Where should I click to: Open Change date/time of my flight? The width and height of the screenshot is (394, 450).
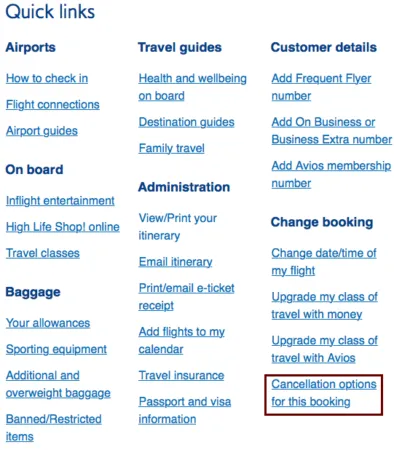point(324,262)
